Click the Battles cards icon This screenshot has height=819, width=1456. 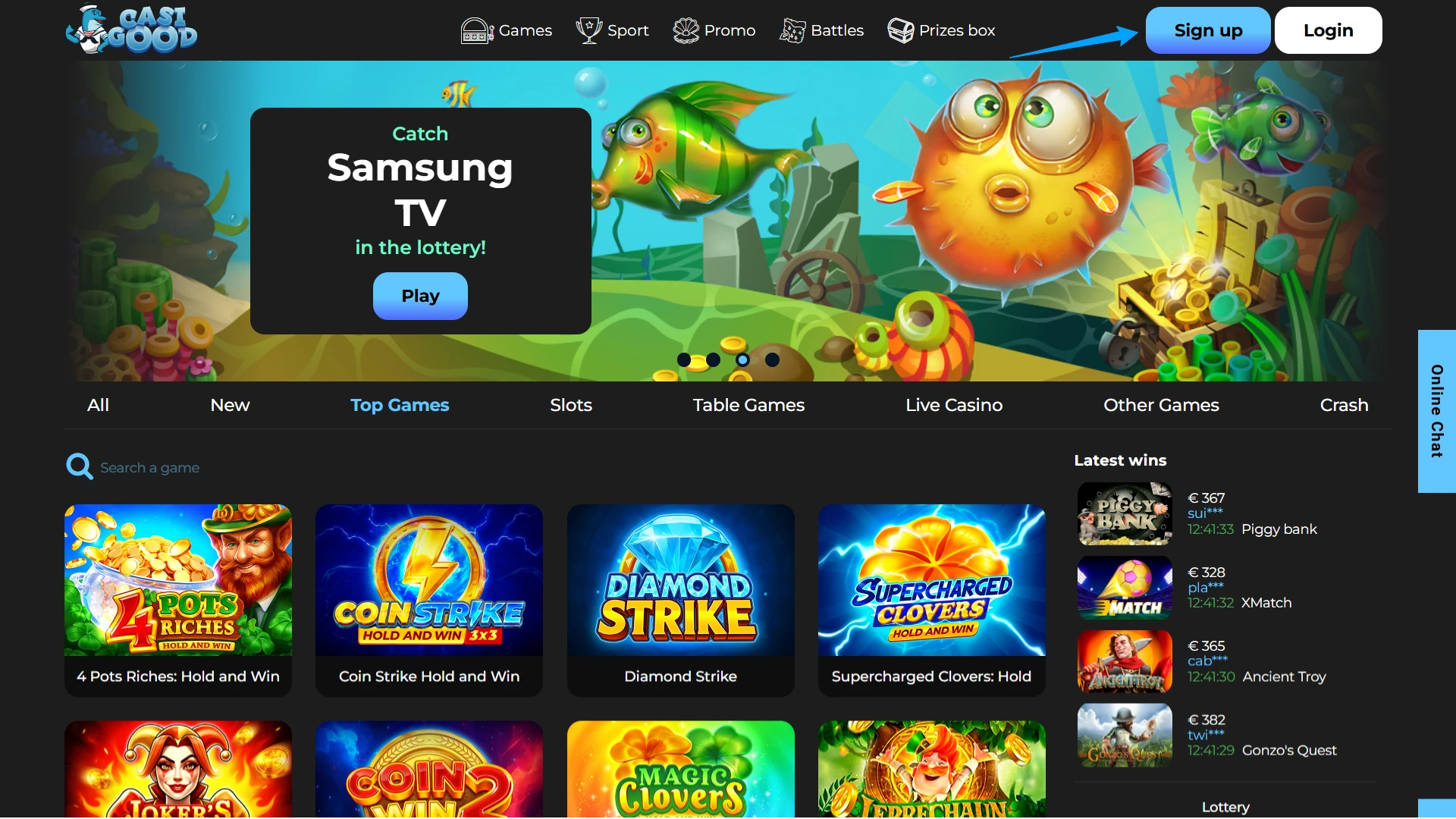792,30
